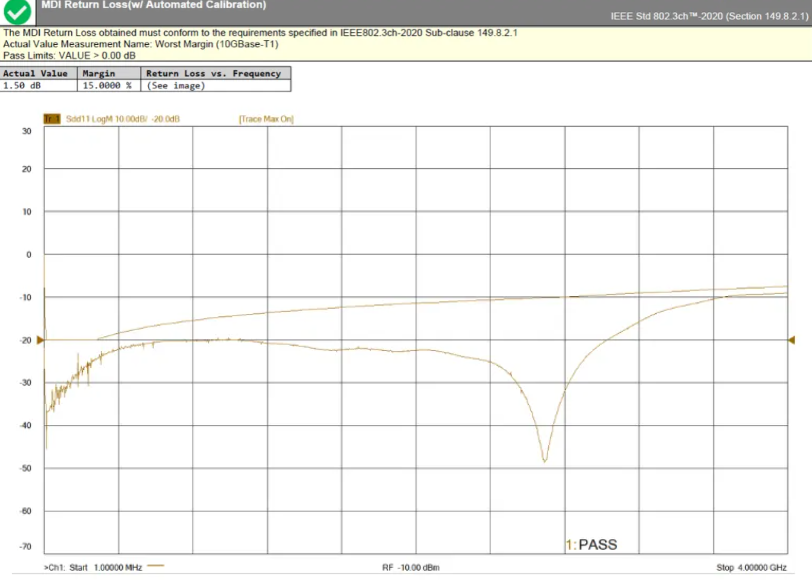Click the Stop 4.00000 GHz frequency label

(x=751, y=567)
